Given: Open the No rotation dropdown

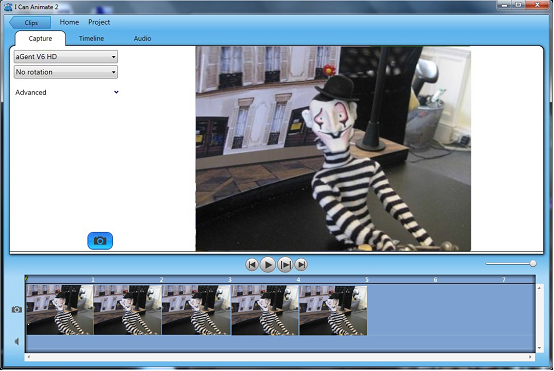Looking at the screenshot, I should pyautogui.click(x=66, y=72).
